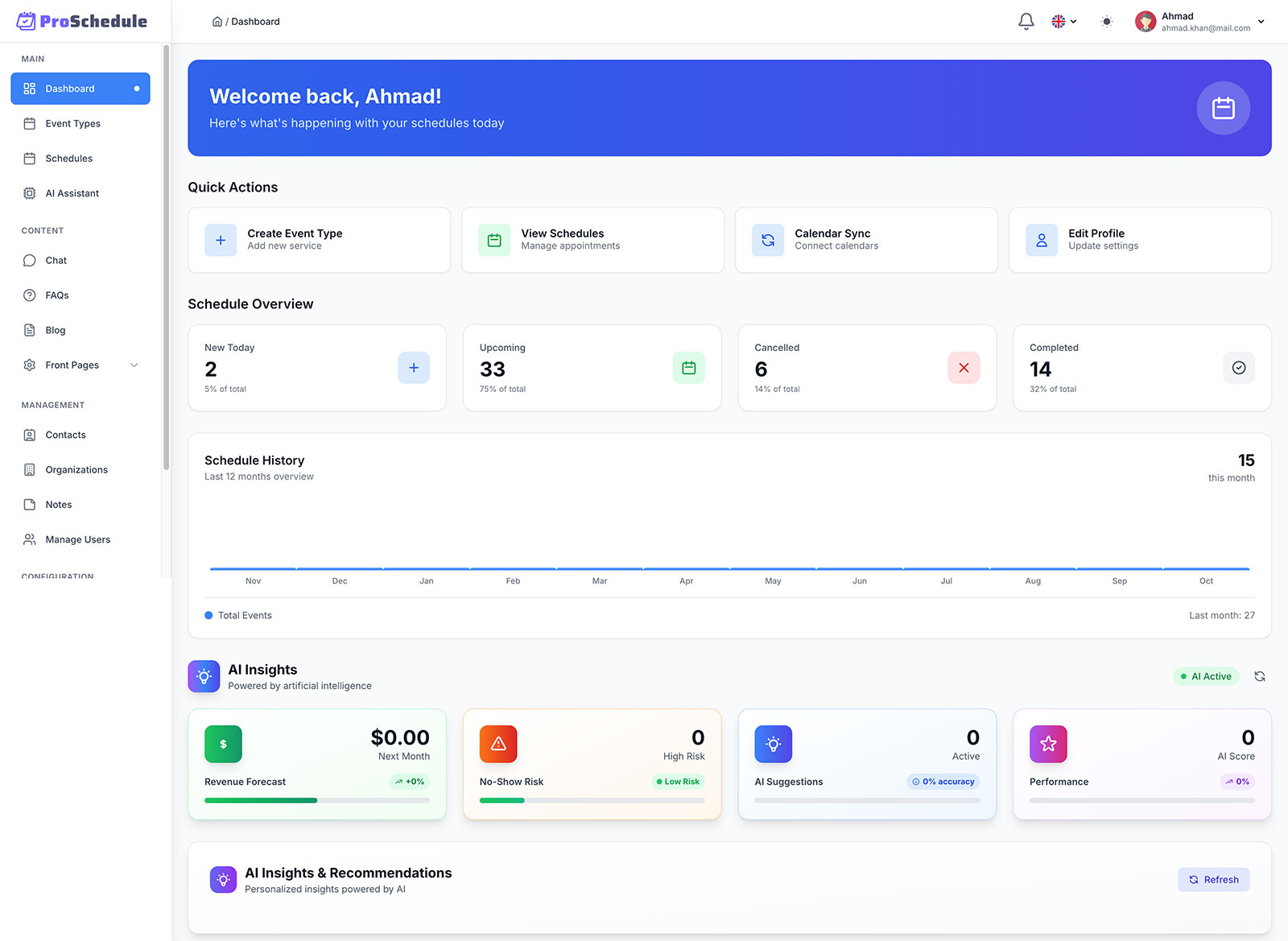Open Dashboard in sidebar
Screen dimensions: 1288x941
click(x=80, y=89)
